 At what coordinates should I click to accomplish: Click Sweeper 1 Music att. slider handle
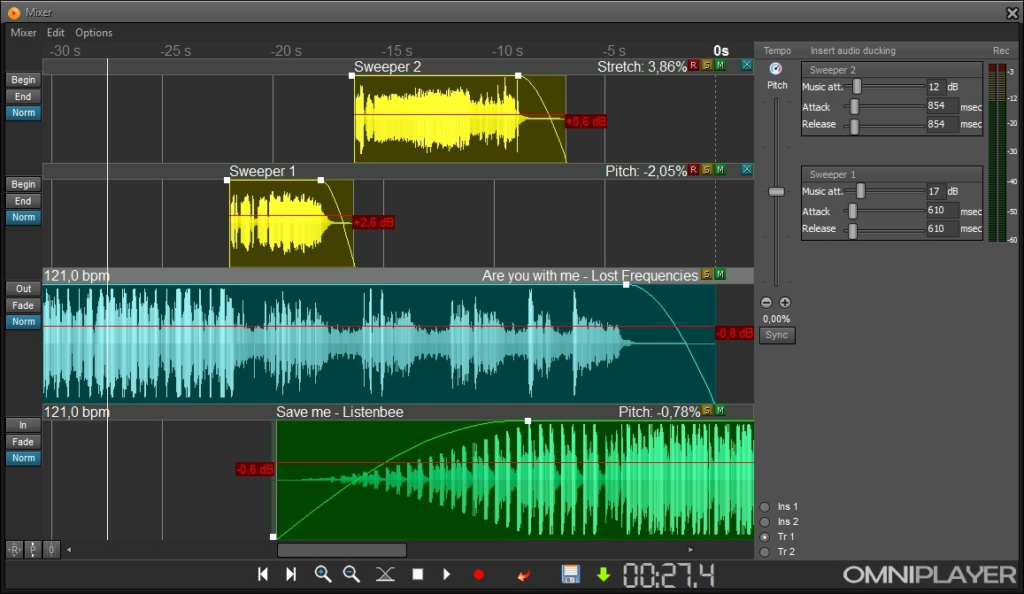pyautogui.click(x=861, y=191)
